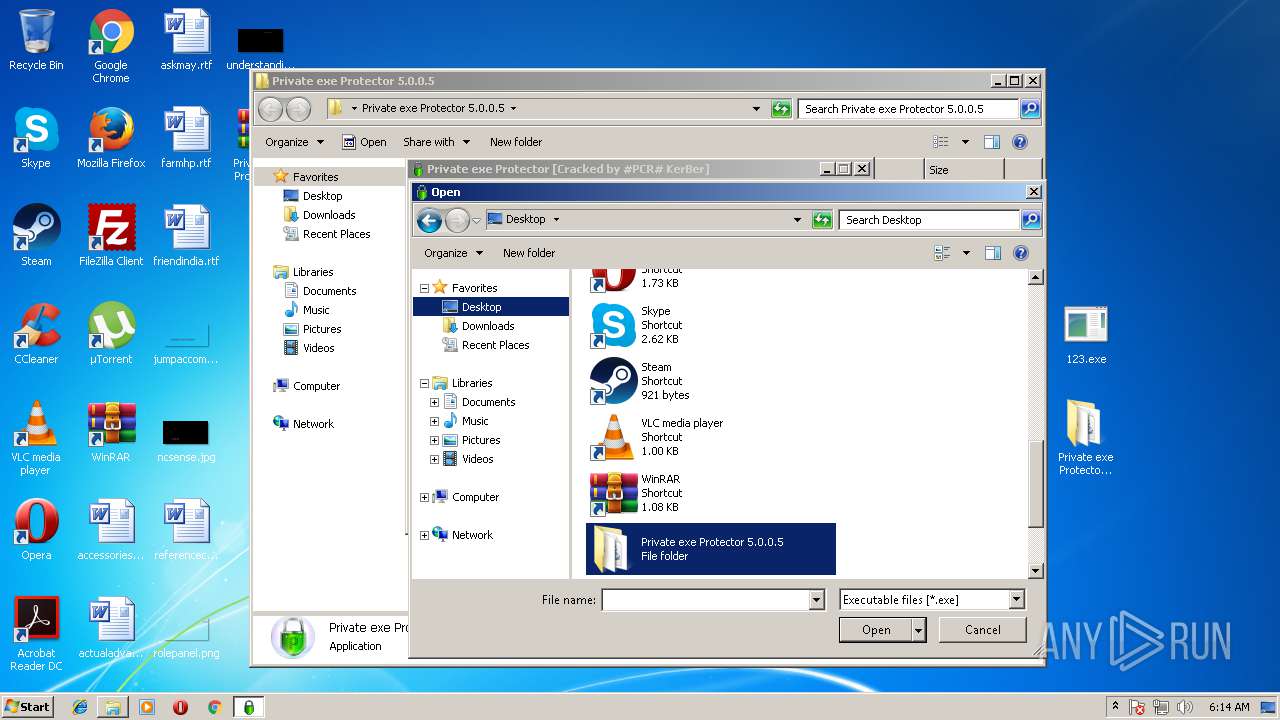This screenshot has width=1280, height=720.
Task: Open the Recycle Bin desktop icon
Action: pyautogui.click(x=36, y=40)
